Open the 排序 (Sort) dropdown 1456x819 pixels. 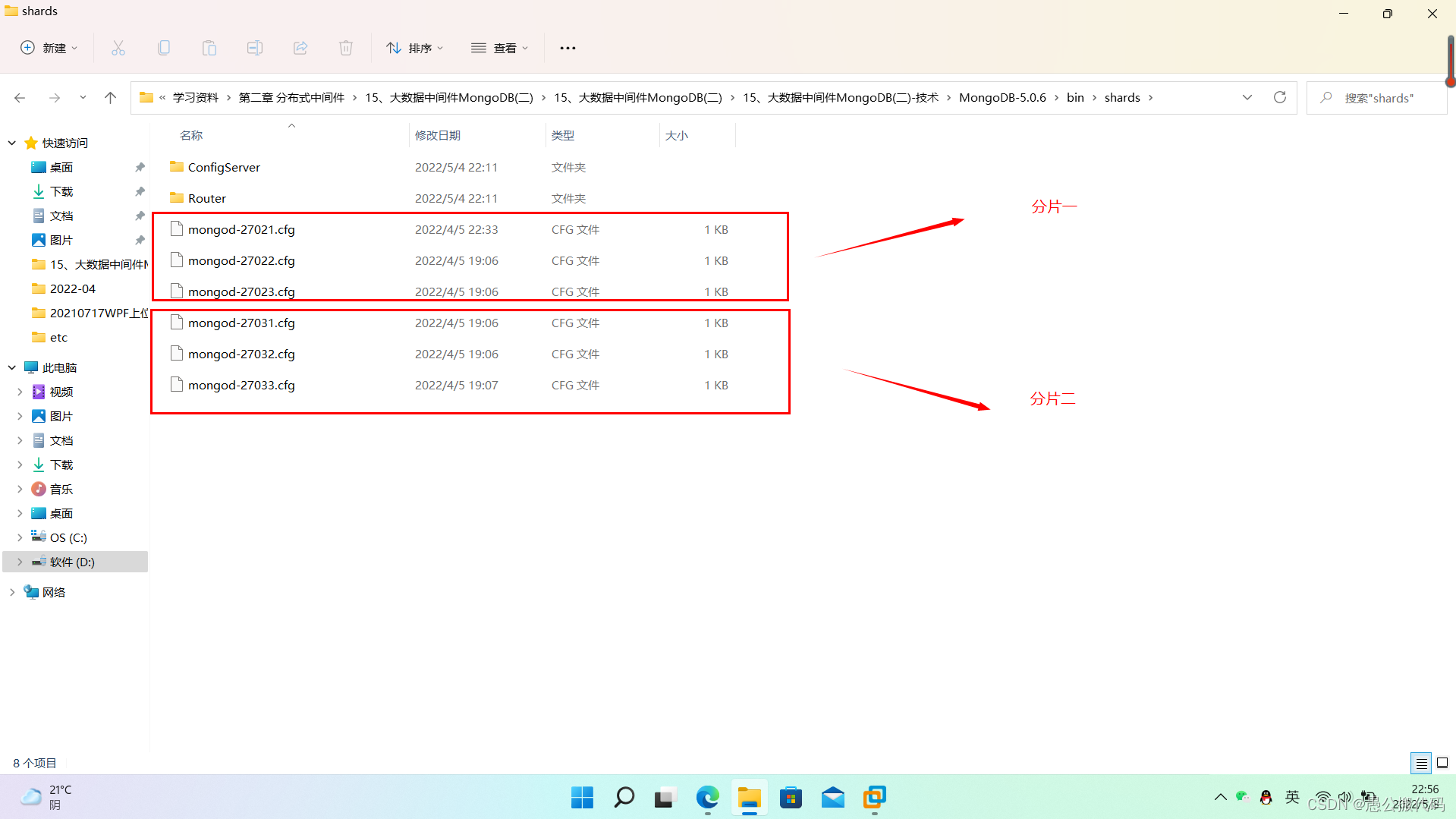[415, 48]
